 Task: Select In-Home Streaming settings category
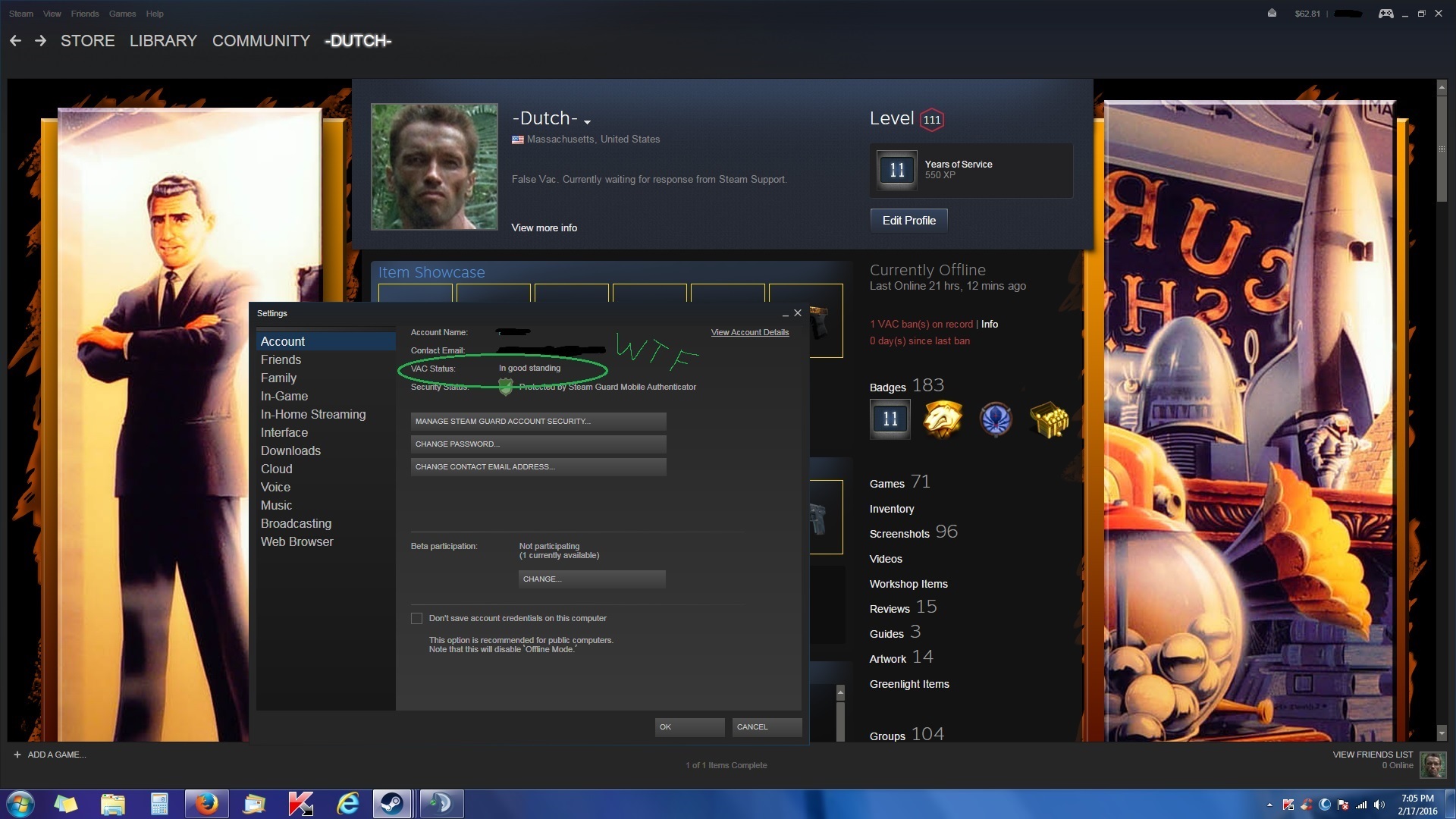[313, 414]
